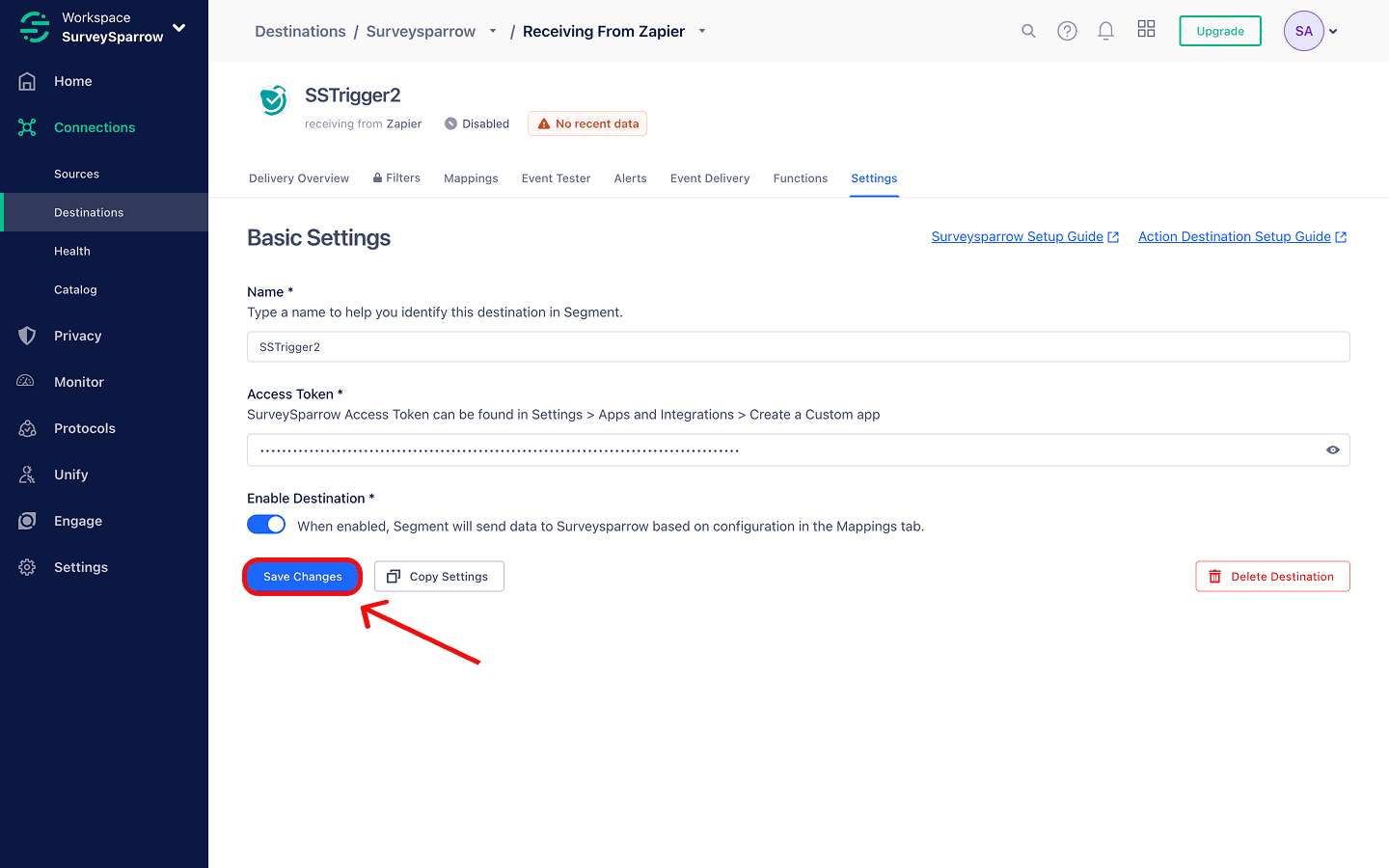The width and height of the screenshot is (1389, 868).
Task: Click the Settings gear icon in the sidebar
Action: click(27, 567)
